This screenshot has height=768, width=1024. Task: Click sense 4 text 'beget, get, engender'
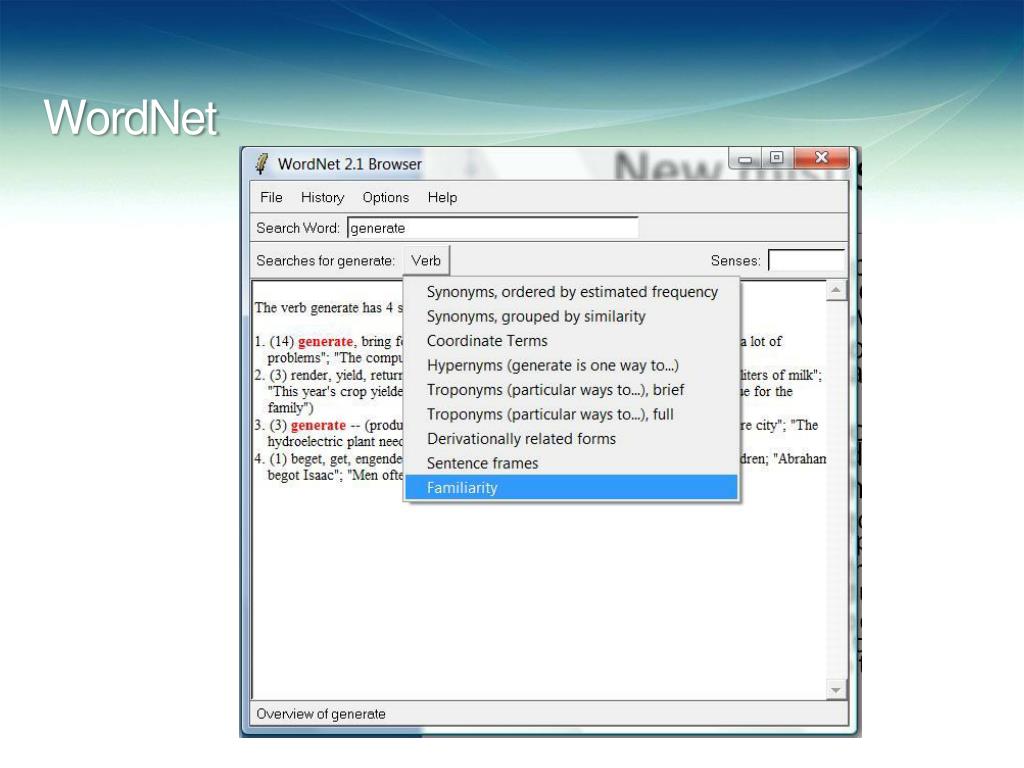click(346, 458)
